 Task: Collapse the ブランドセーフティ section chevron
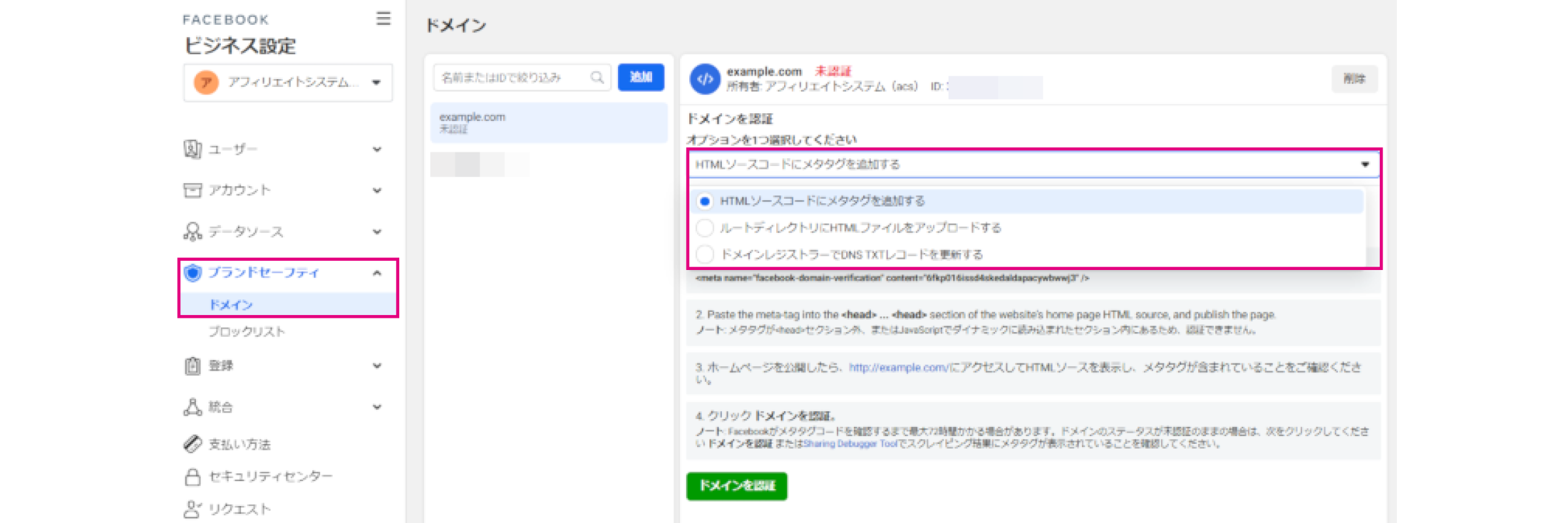377,273
